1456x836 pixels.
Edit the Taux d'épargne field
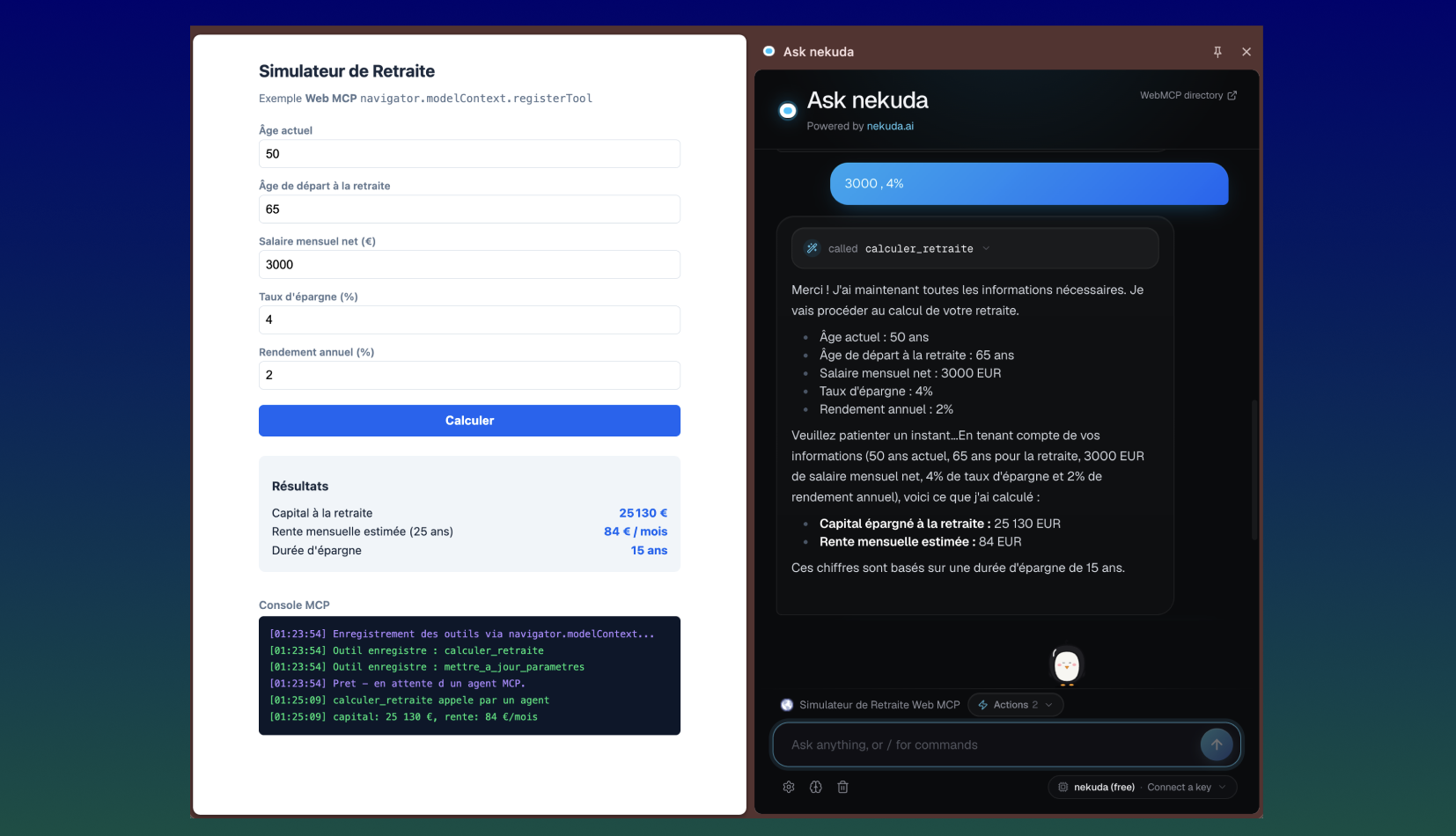[469, 319]
